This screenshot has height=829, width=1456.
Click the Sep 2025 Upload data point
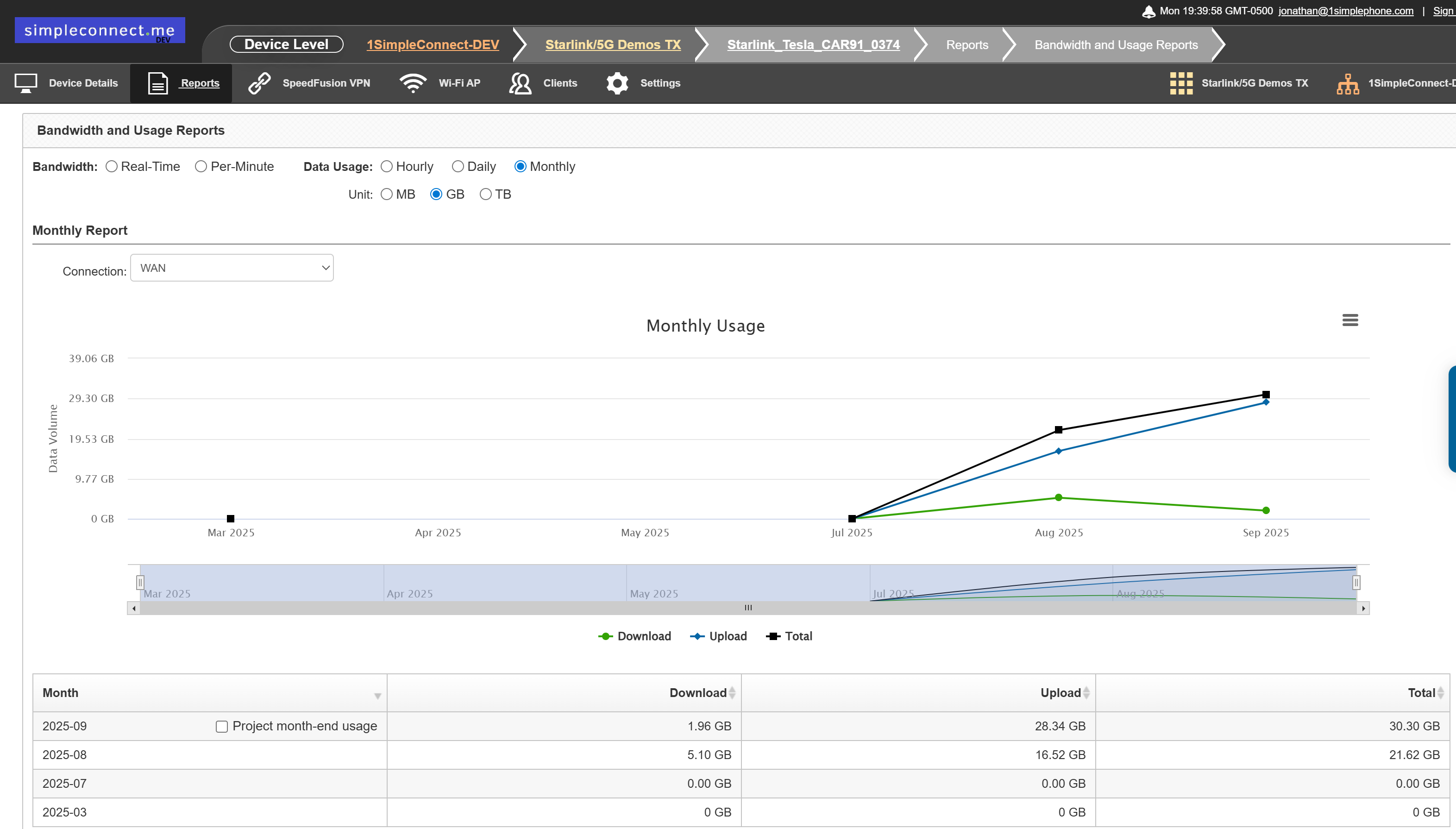click(x=1265, y=402)
